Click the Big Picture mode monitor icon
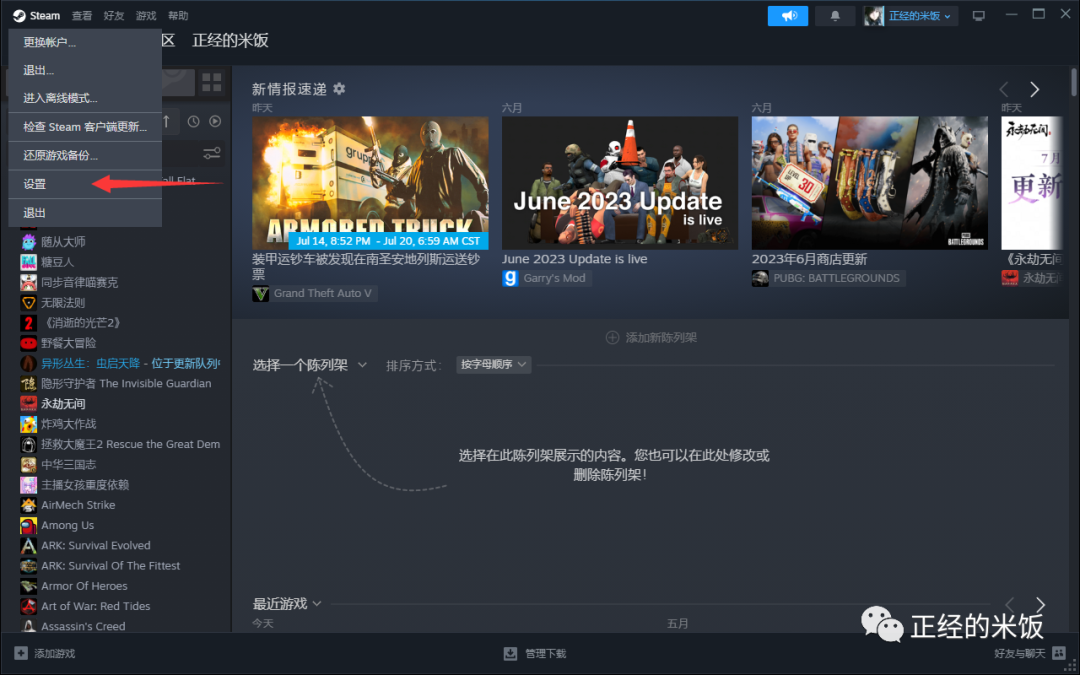Viewport: 1080px width, 675px height. pos(978,16)
